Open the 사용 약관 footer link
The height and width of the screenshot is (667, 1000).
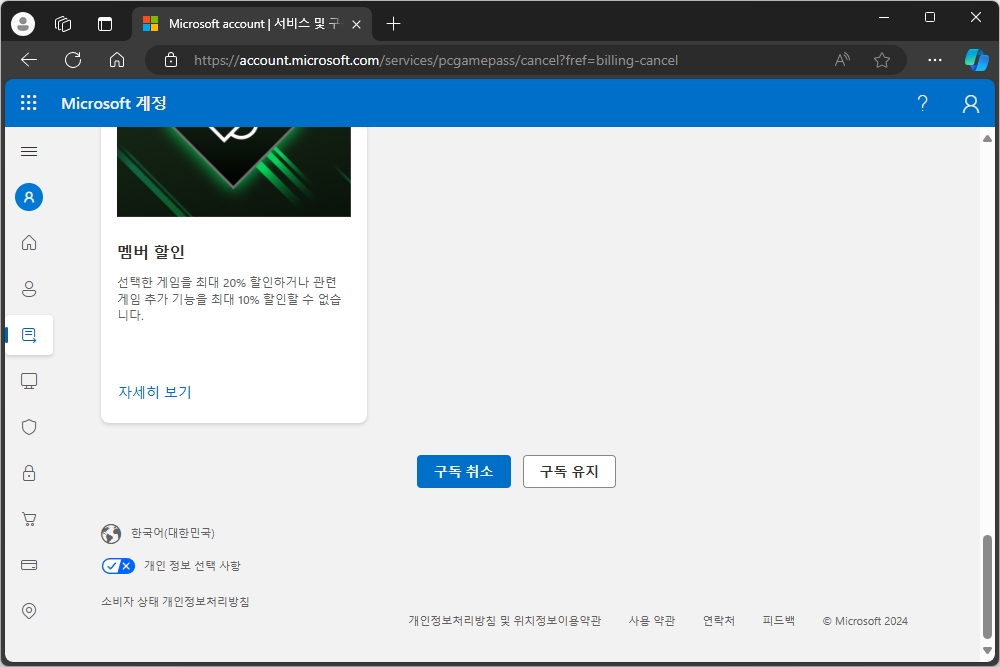pyautogui.click(x=652, y=620)
